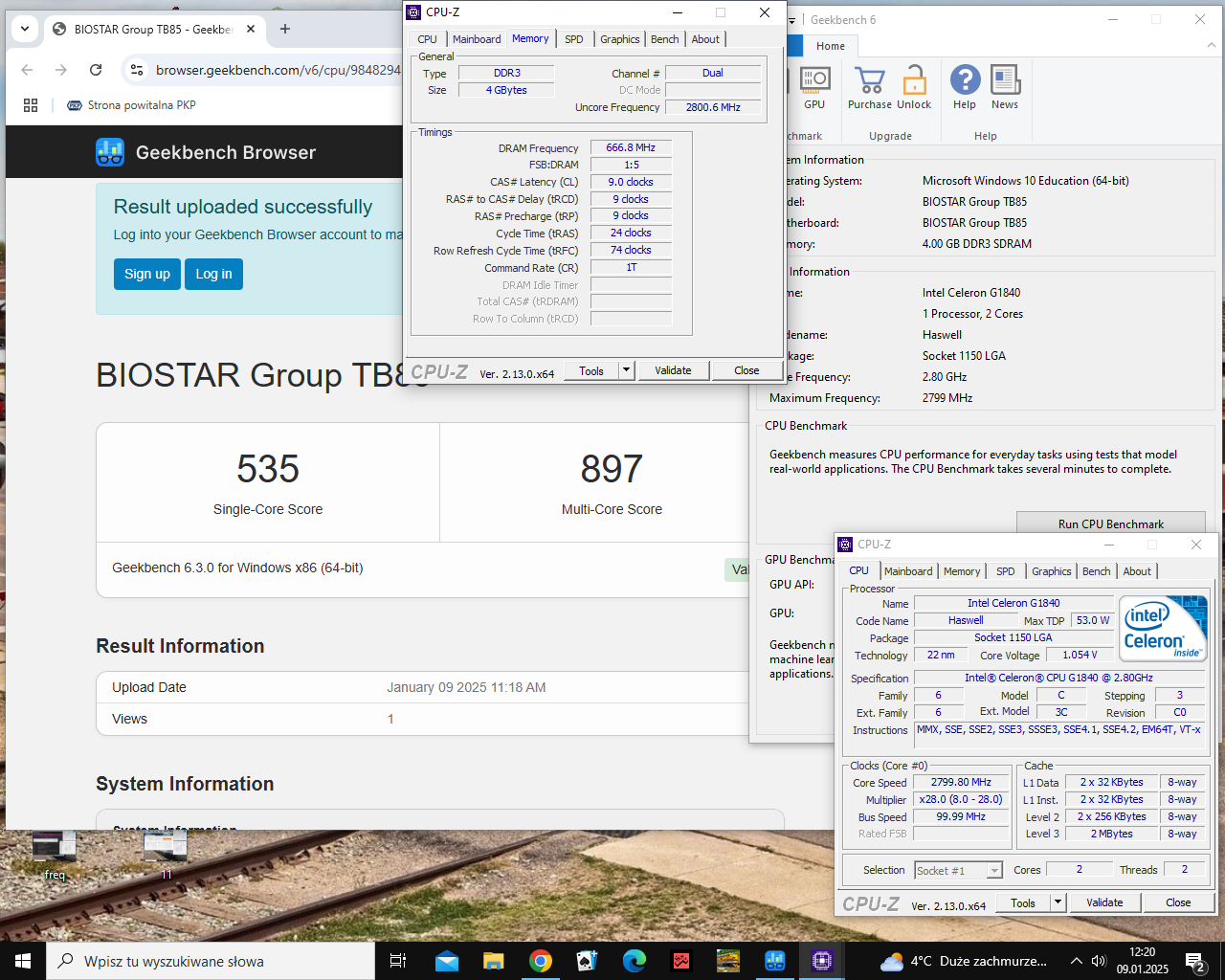Screen dimensions: 1225x980
Task: Open Microsoft Edge from taskbar
Action: pos(635,961)
